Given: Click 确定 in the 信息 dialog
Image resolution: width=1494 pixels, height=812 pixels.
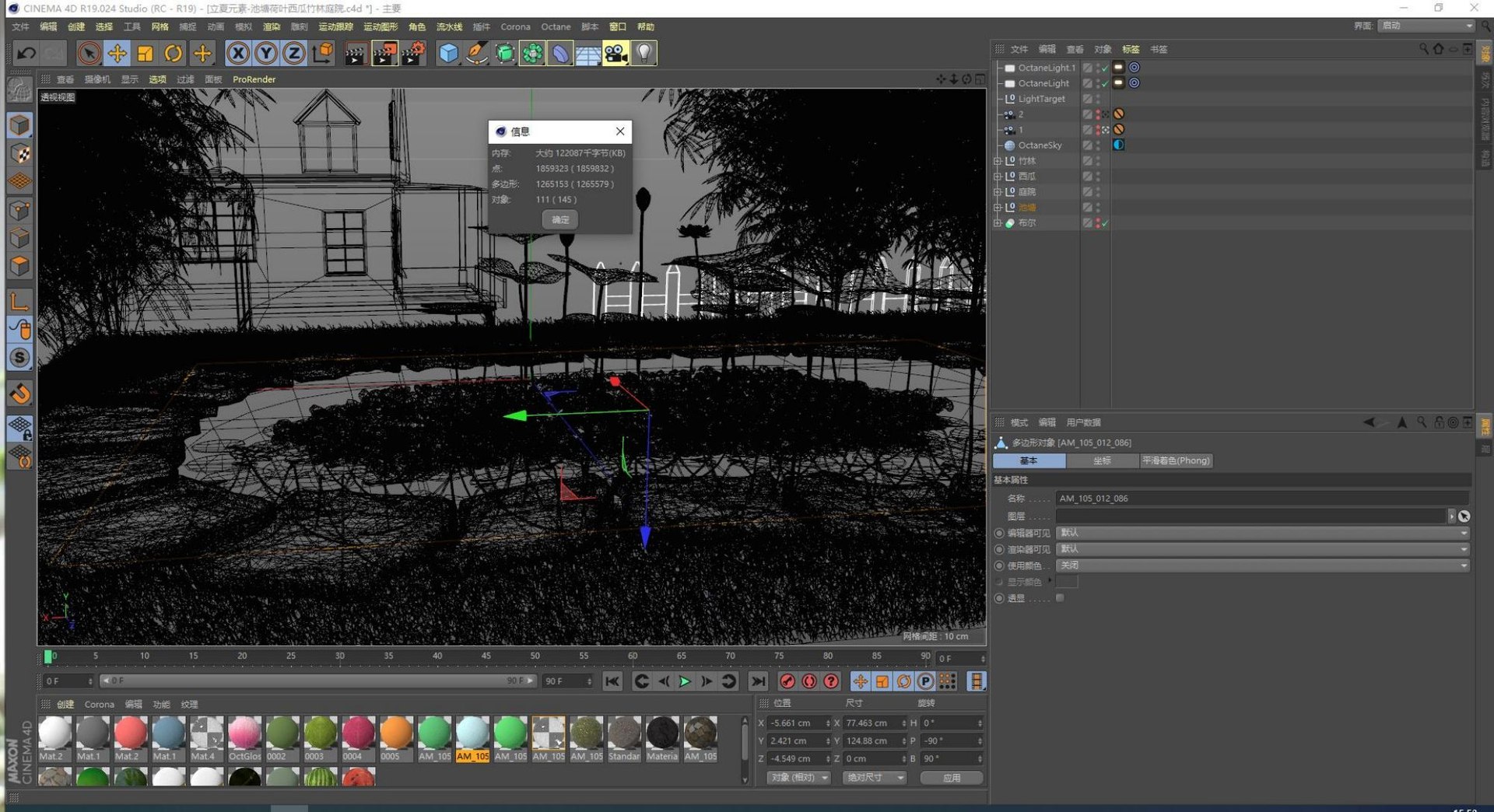Looking at the screenshot, I should click(560, 220).
